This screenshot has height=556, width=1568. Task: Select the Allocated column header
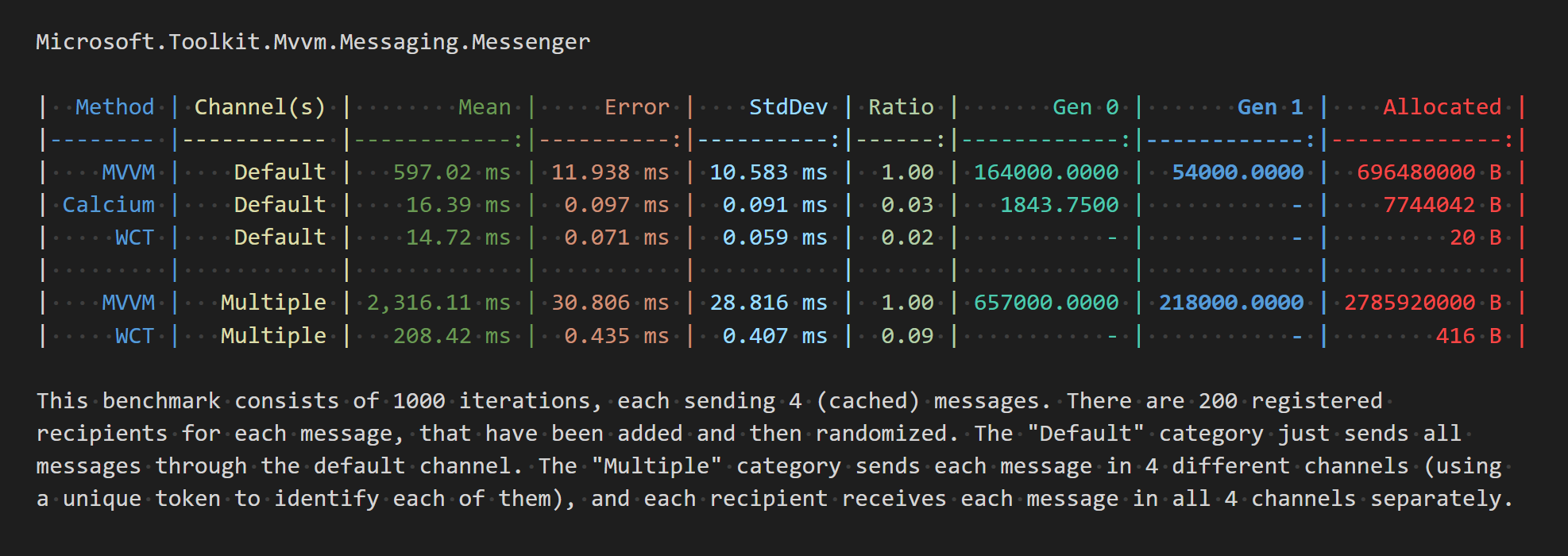click(1442, 107)
